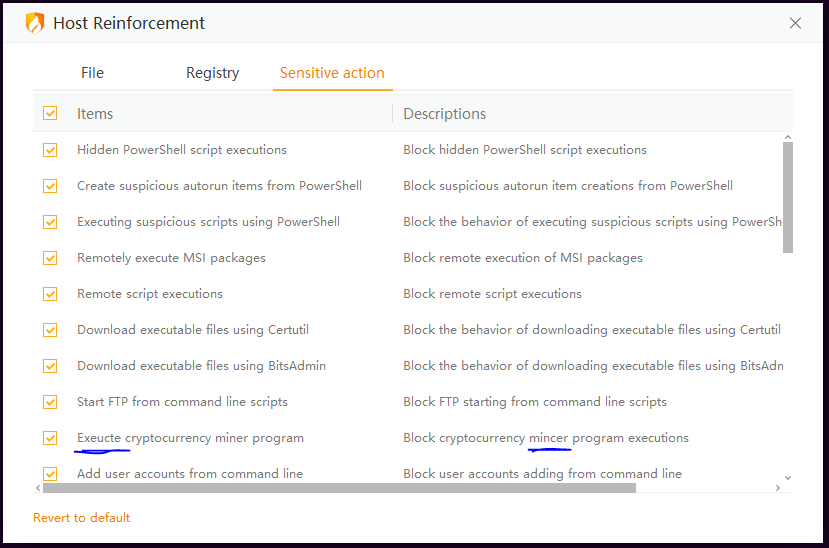
Task: Toggle the select-all checkbox beside Items header
Action: pos(50,114)
